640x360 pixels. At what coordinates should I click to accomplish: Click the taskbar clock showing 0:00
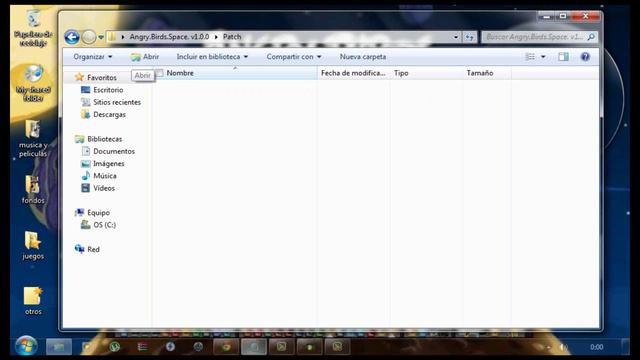[596, 347]
